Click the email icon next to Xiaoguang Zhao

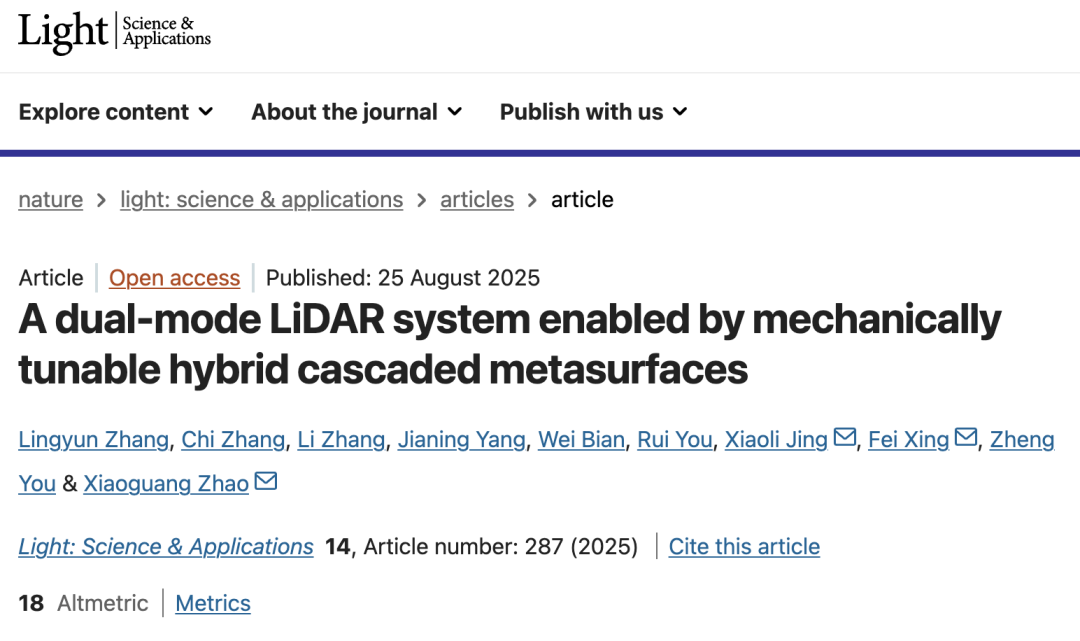pyautogui.click(x=266, y=481)
